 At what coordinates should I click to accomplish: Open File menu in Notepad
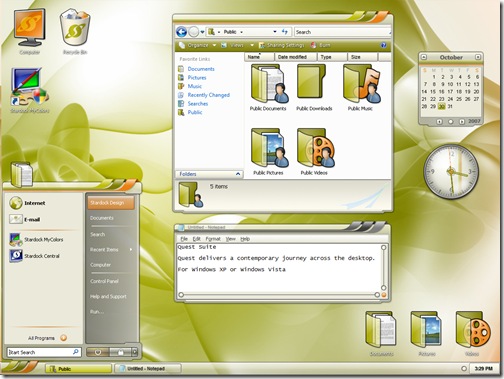click(x=184, y=239)
